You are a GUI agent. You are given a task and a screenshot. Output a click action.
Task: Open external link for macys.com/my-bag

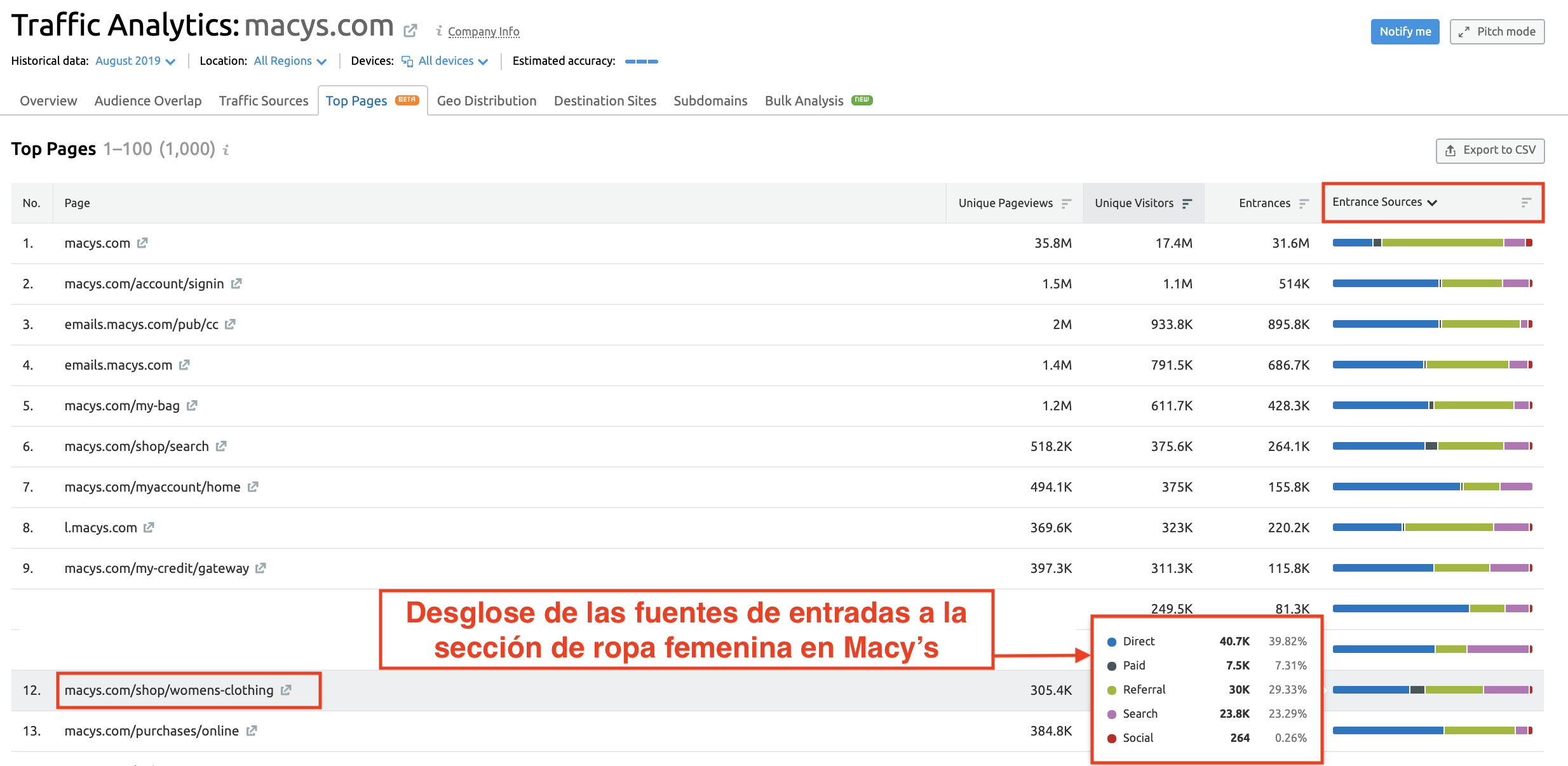tap(192, 405)
